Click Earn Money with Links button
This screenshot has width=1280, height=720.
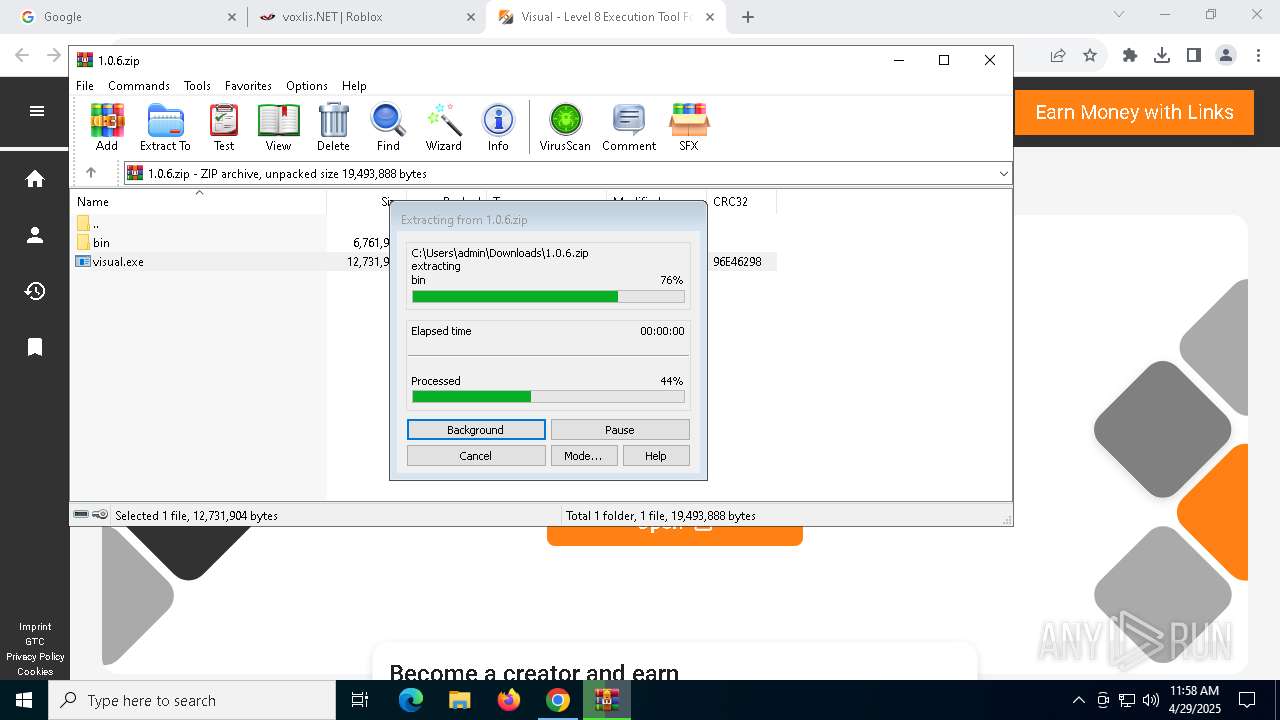(x=1134, y=112)
